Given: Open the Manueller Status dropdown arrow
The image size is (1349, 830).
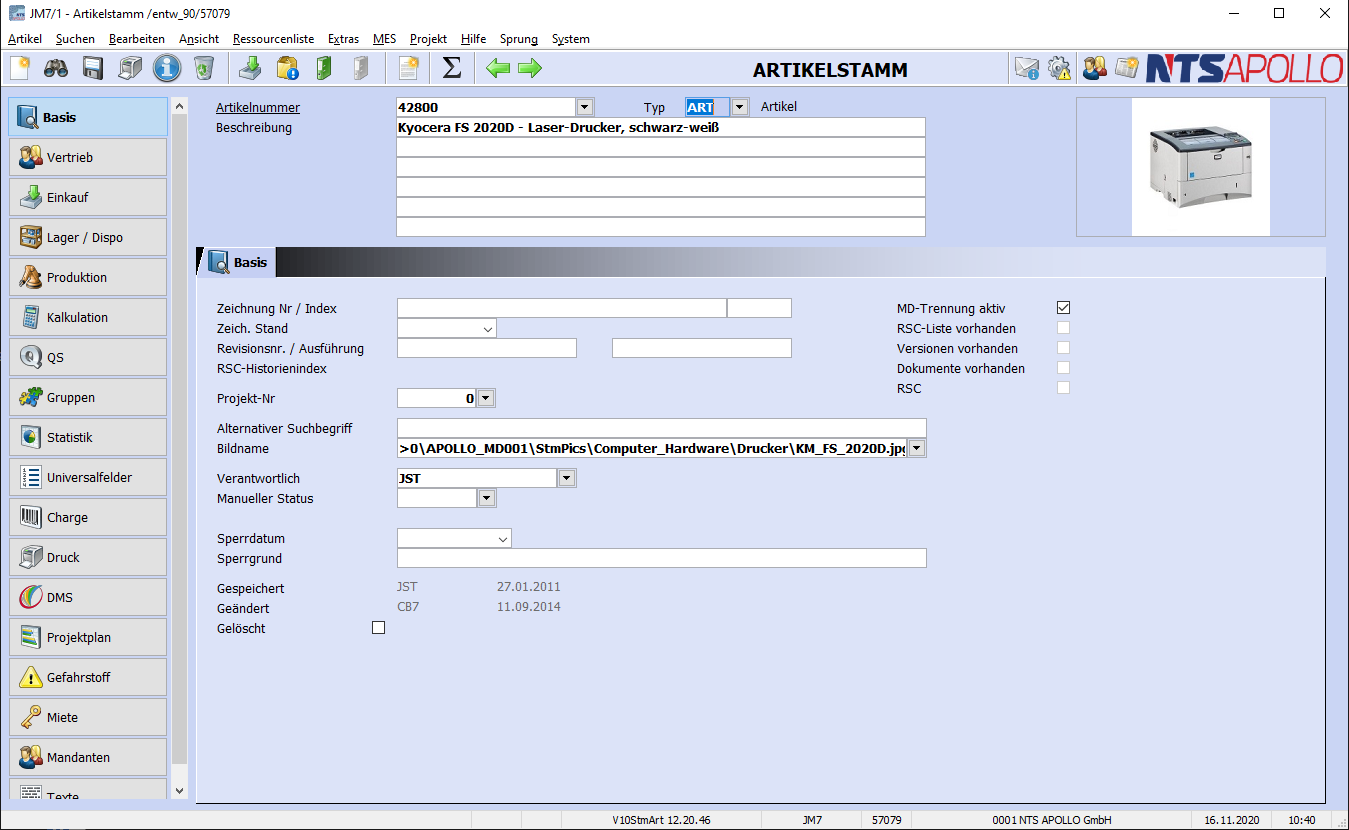Looking at the screenshot, I should [x=486, y=498].
